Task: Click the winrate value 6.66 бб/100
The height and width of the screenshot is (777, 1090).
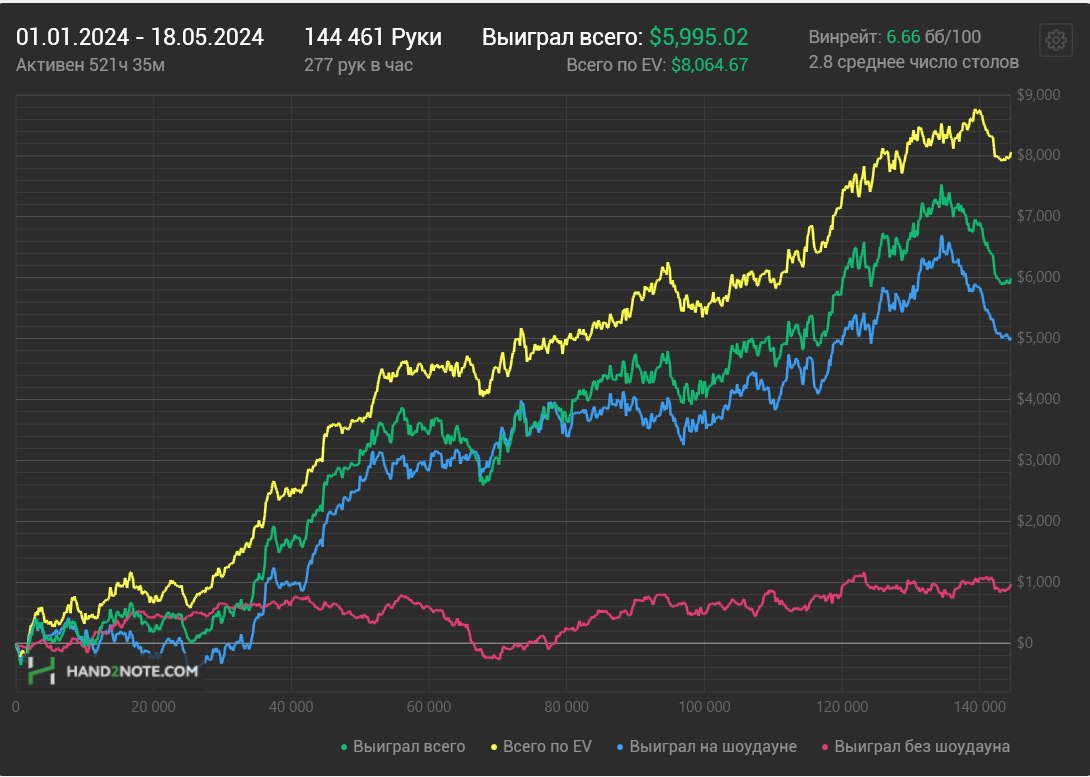Action: tap(934, 38)
